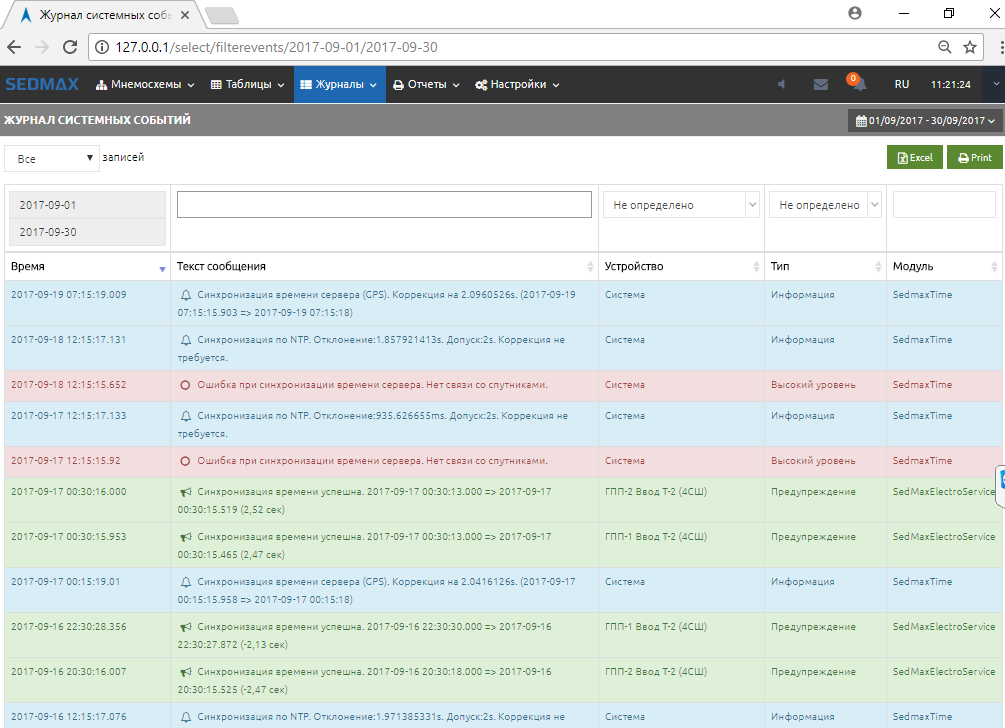1005x728 pixels.
Task: Open messages via the envelope icon
Action: 820,85
